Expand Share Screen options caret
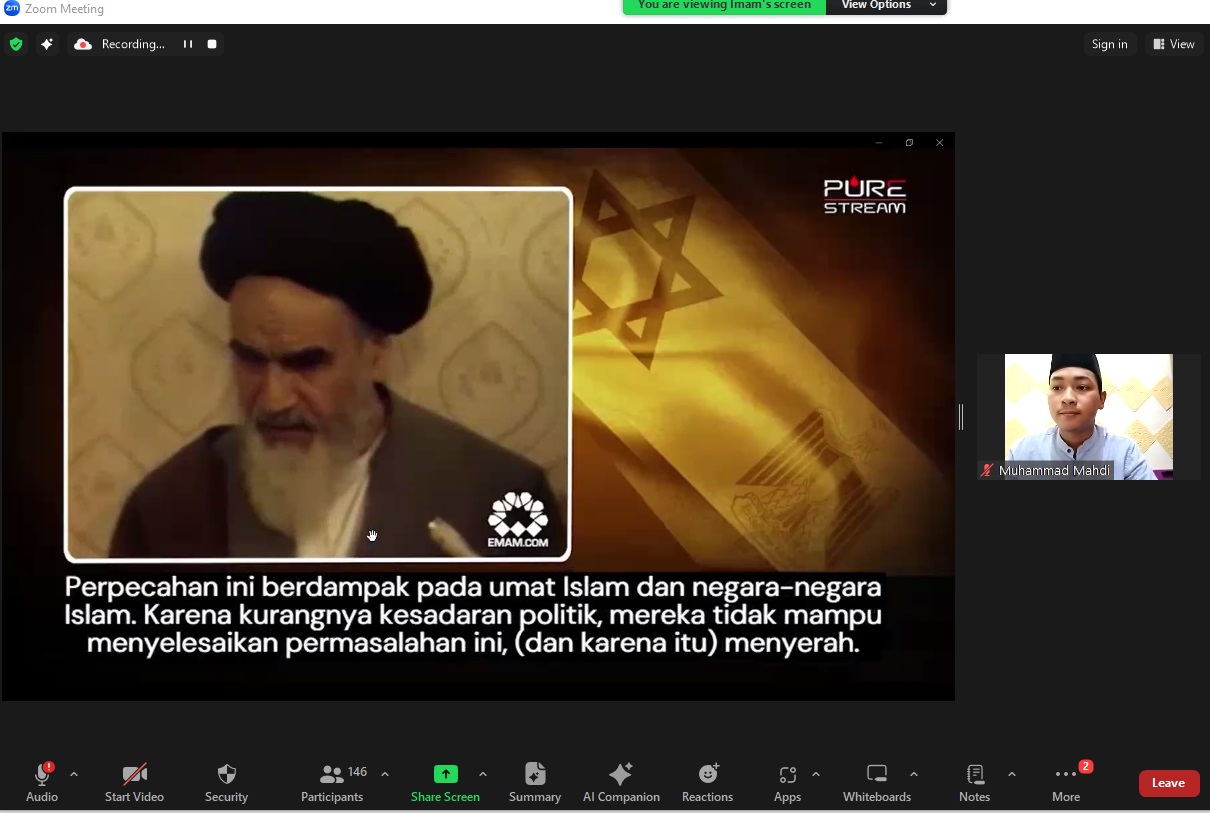 (483, 774)
